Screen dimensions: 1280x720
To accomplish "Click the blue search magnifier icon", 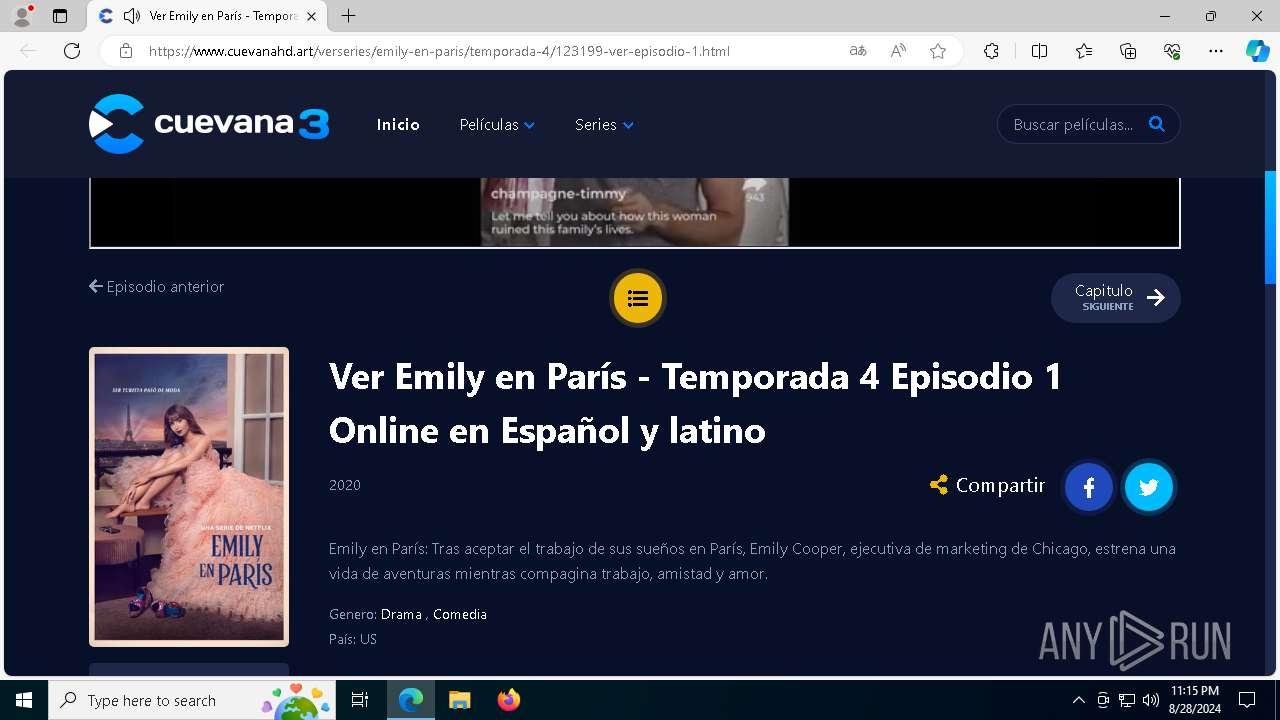I will (x=1157, y=124).
